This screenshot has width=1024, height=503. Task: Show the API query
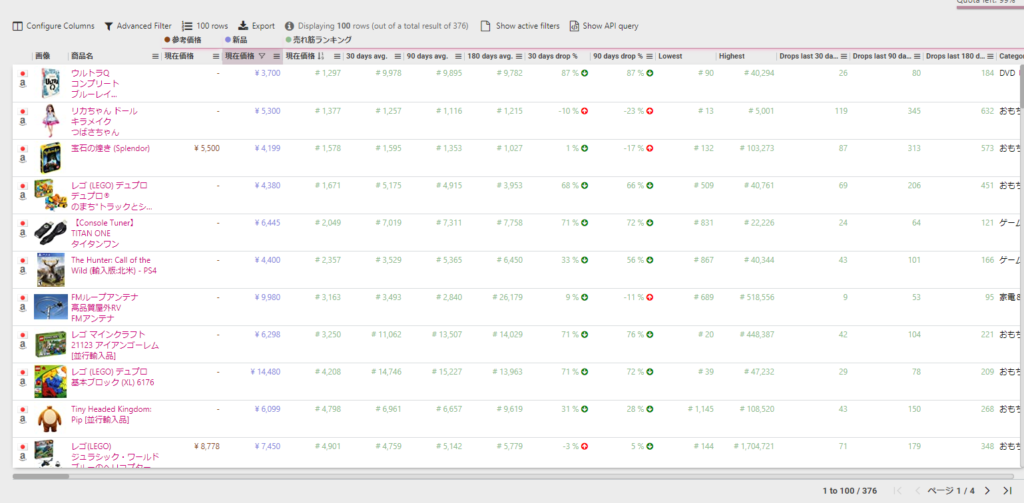(x=604, y=26)
